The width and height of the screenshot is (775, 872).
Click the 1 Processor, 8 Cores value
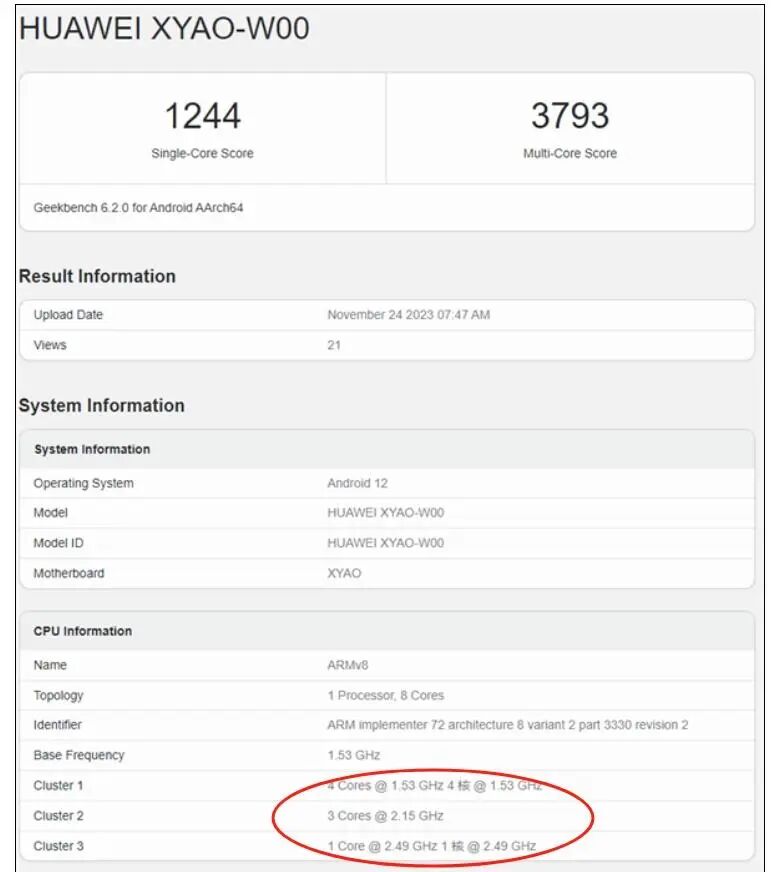[x=386, y=695]
